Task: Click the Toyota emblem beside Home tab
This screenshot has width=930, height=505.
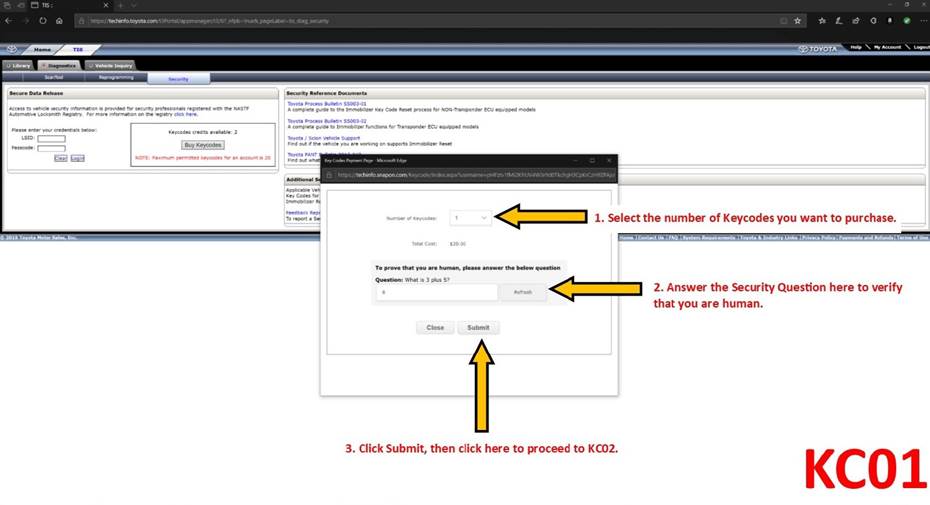Action: click(12, 49)
